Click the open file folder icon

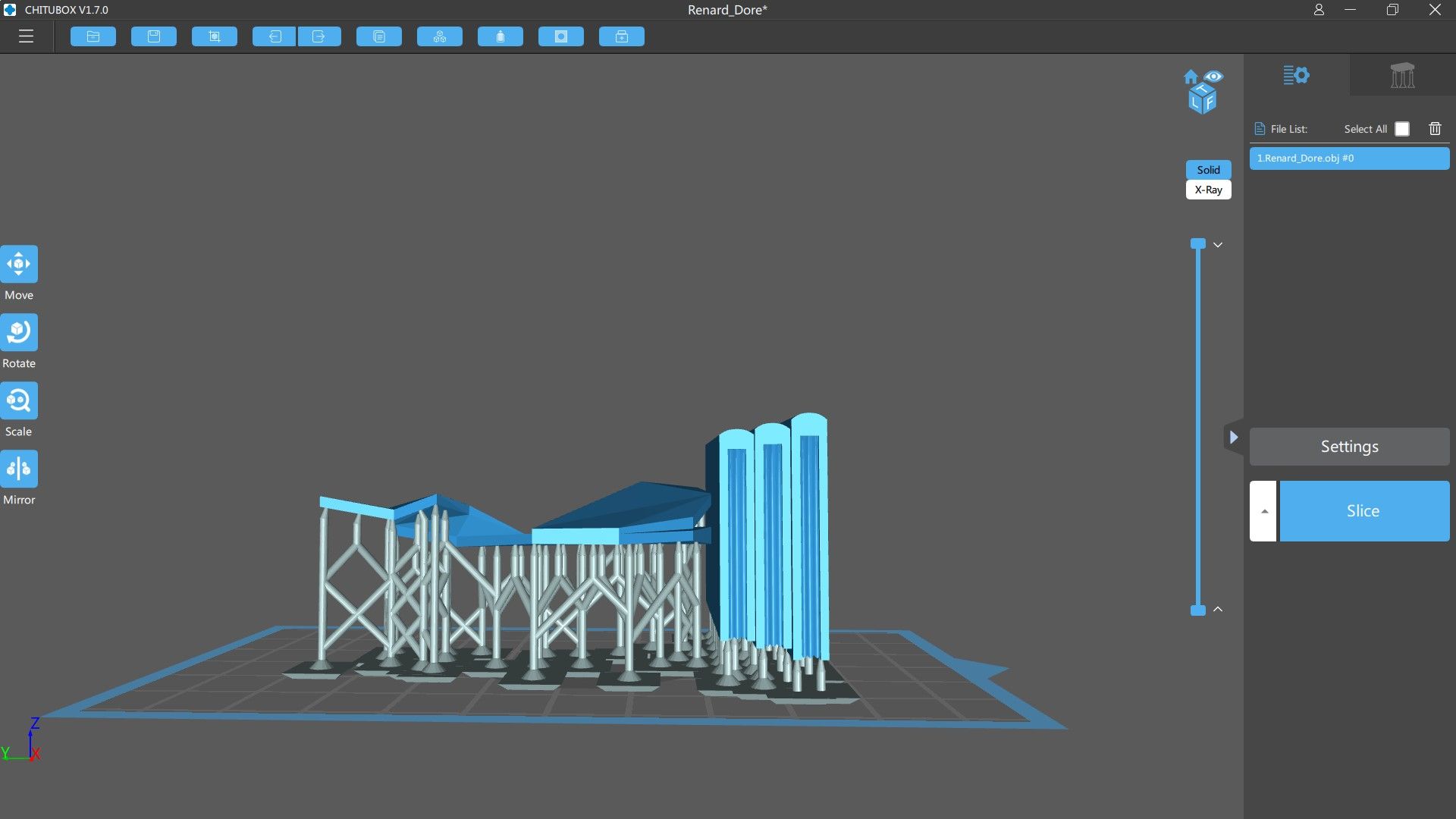pos(93,36)
